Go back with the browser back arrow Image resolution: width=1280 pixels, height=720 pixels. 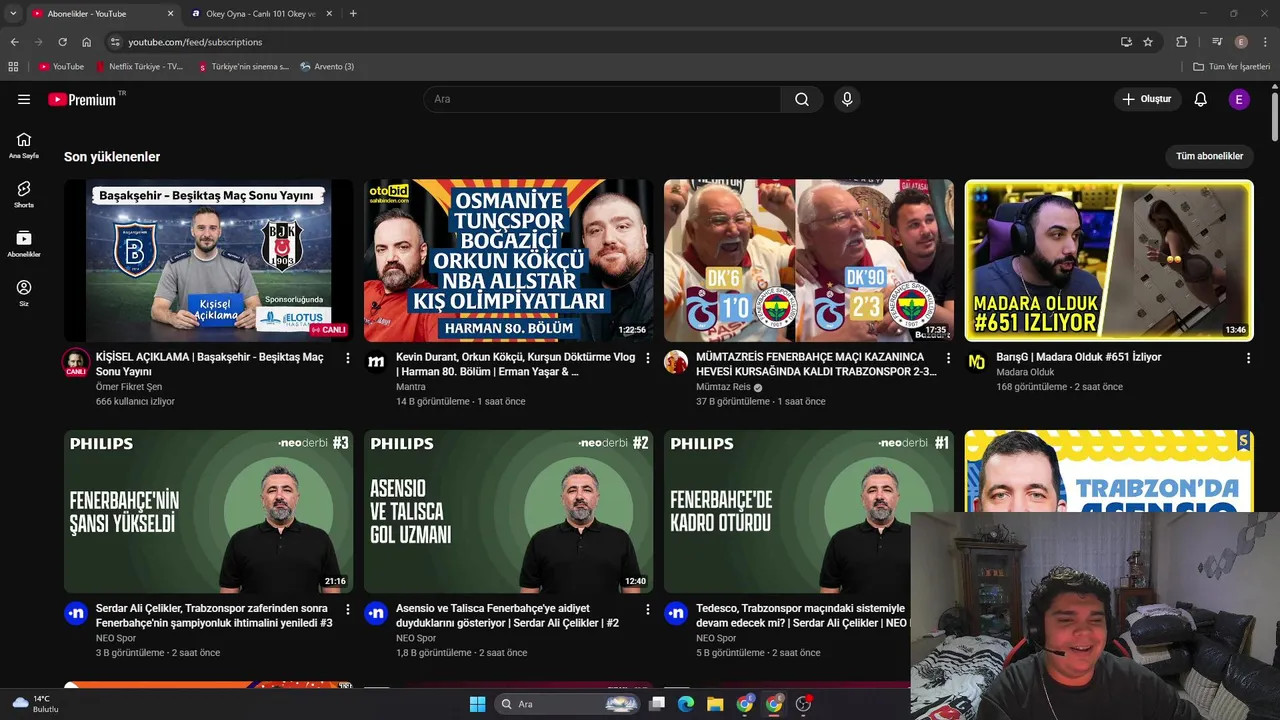coord(14,42)
